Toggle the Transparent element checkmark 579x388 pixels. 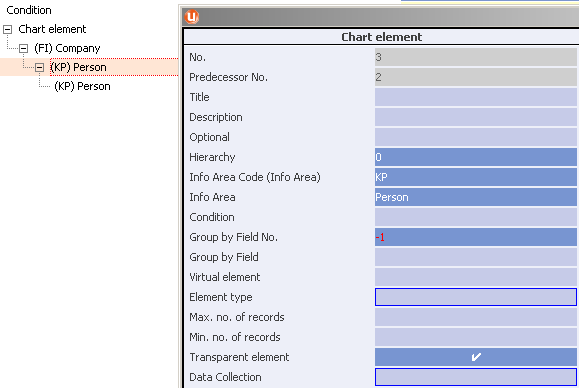476,357
